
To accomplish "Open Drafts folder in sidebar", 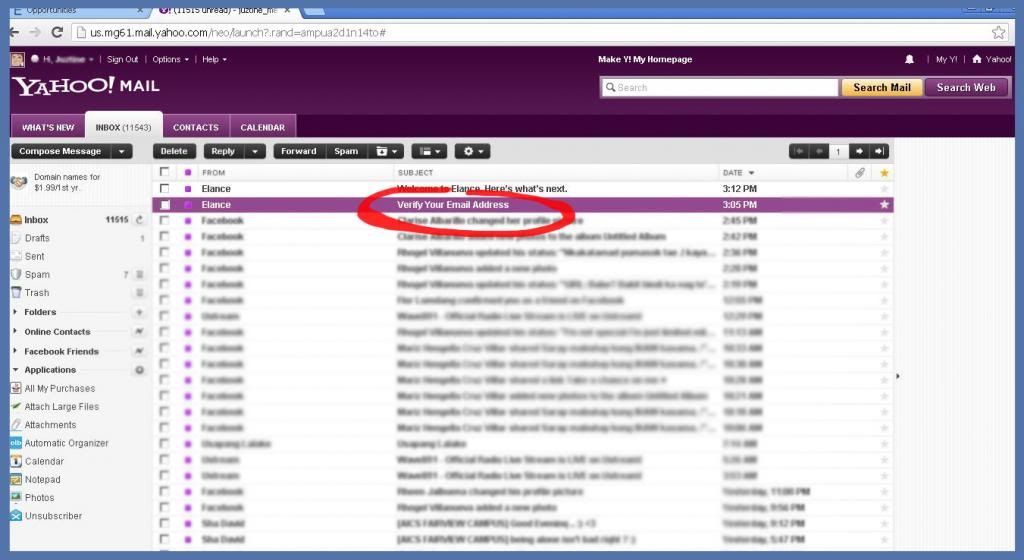I will click(37, 238).
